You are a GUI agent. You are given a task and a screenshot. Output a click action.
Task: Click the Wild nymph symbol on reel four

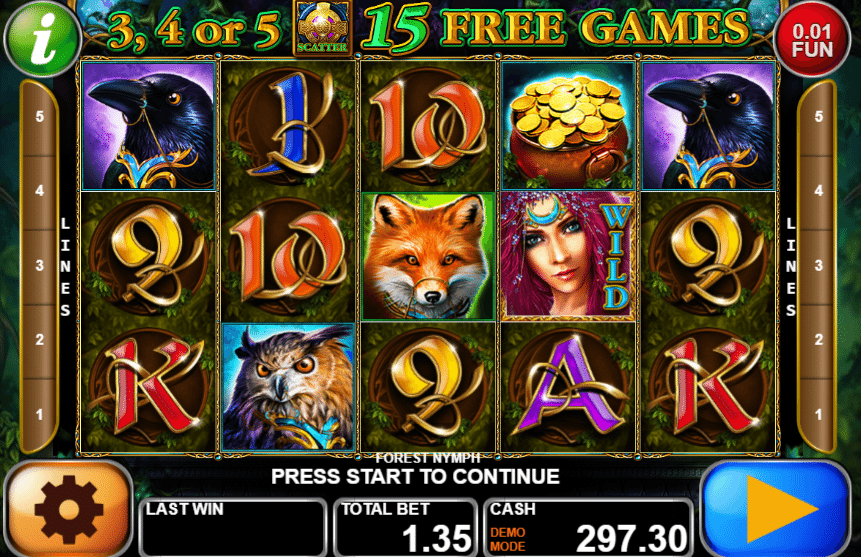point(568,256)
